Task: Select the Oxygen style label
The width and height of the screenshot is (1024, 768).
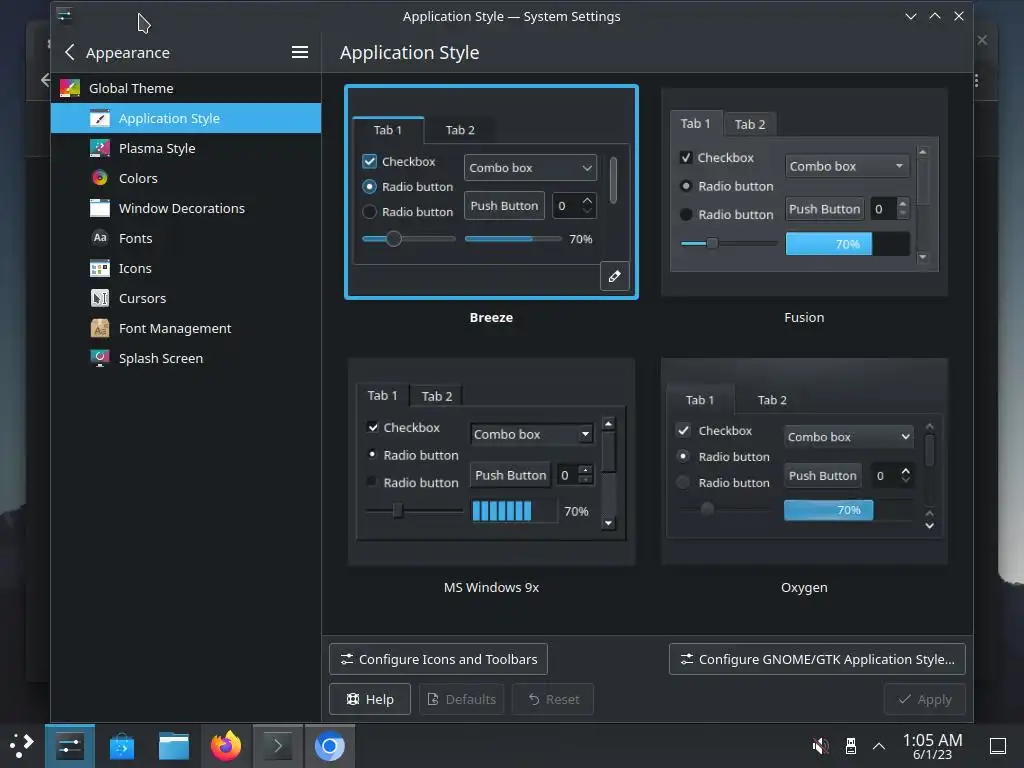Action: [x=804, y=587]
